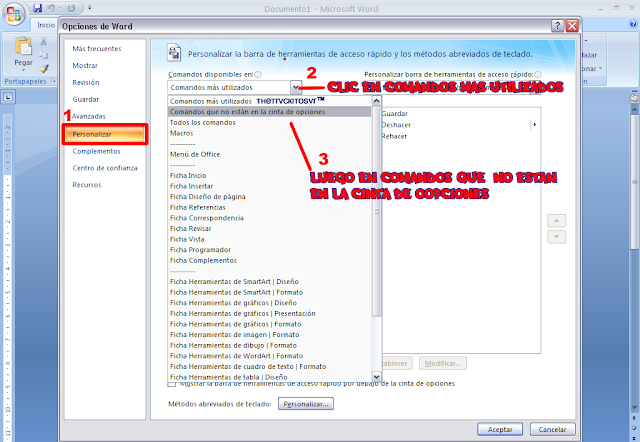Click the Undo icon in quick access toolbar
The width and height of the screenshot is (640, 442).
pos(51,8)
